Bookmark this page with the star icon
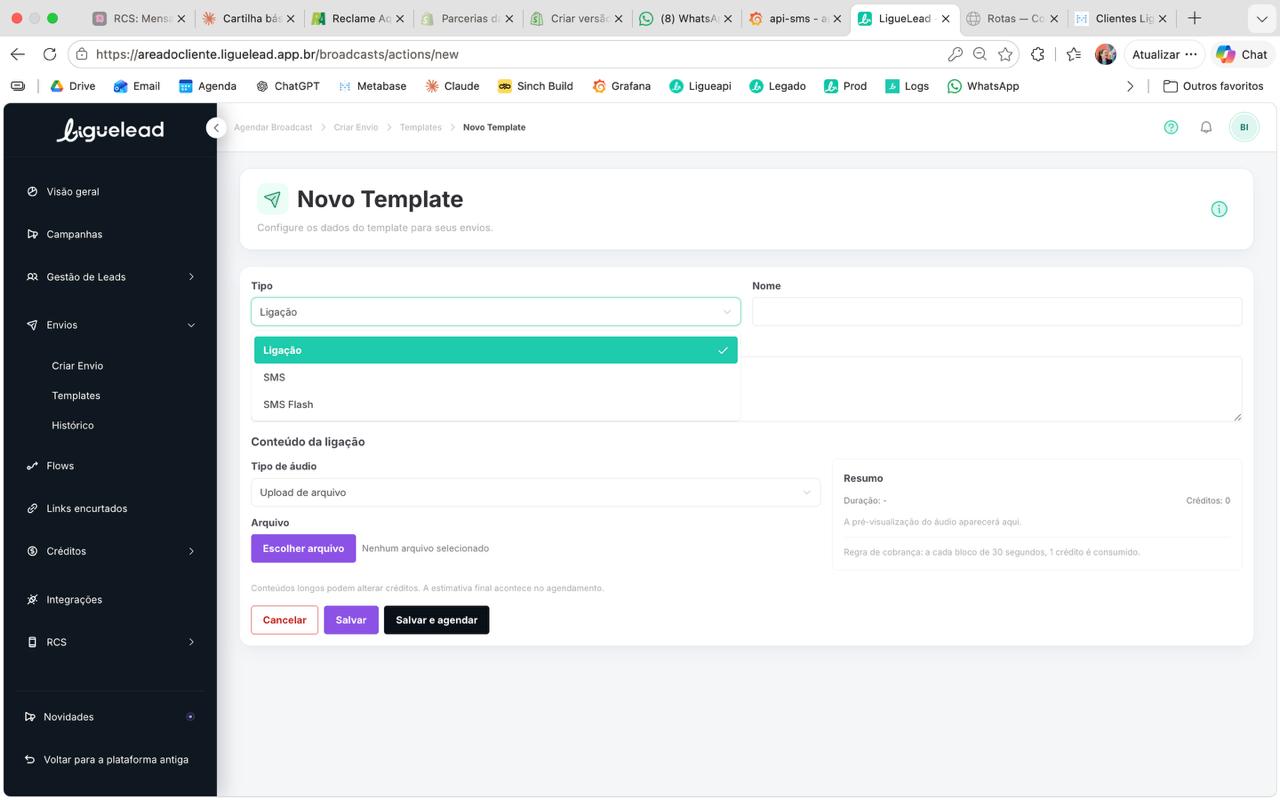Screen dimensions: 1280x800 click(1006, 54)
